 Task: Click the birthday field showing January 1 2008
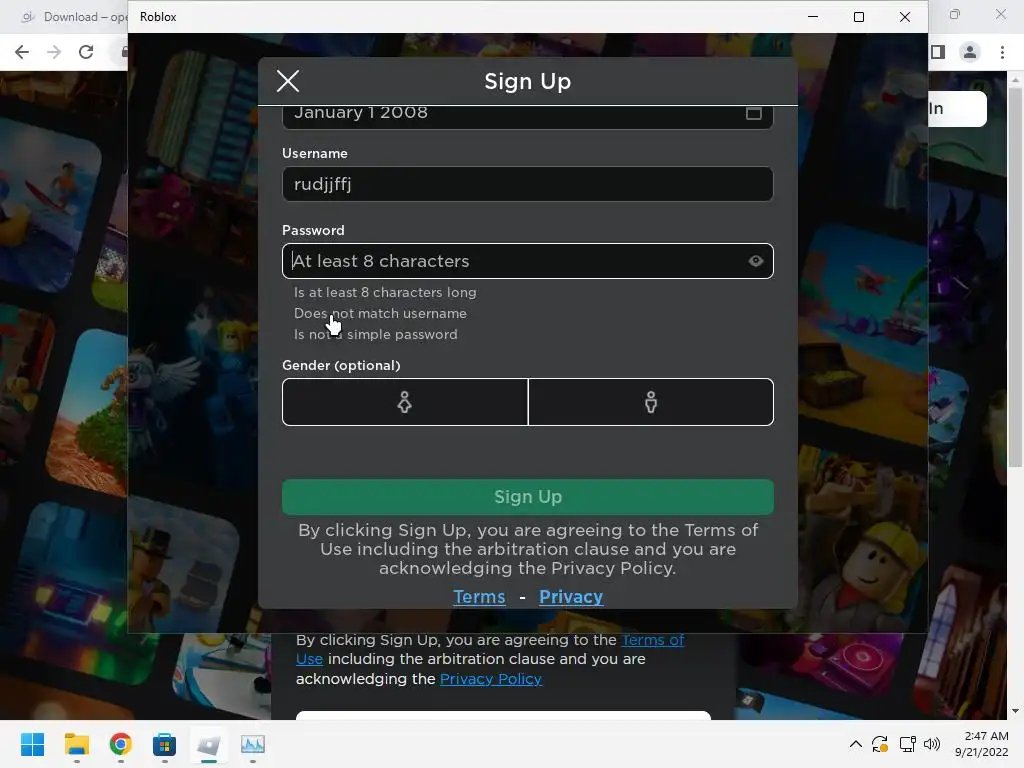click(x=528, y=116)
